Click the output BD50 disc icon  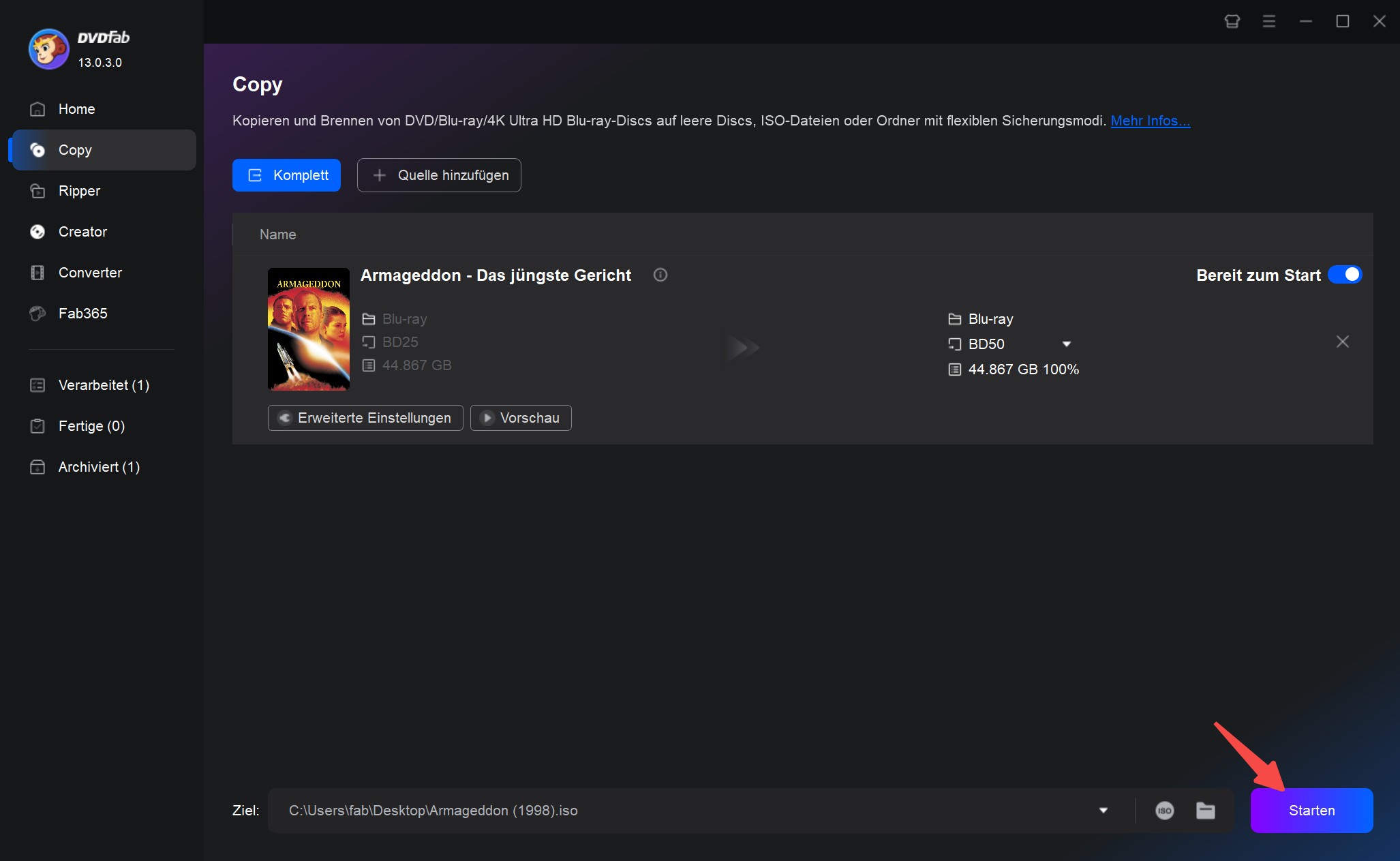click(x=955, y=344)
